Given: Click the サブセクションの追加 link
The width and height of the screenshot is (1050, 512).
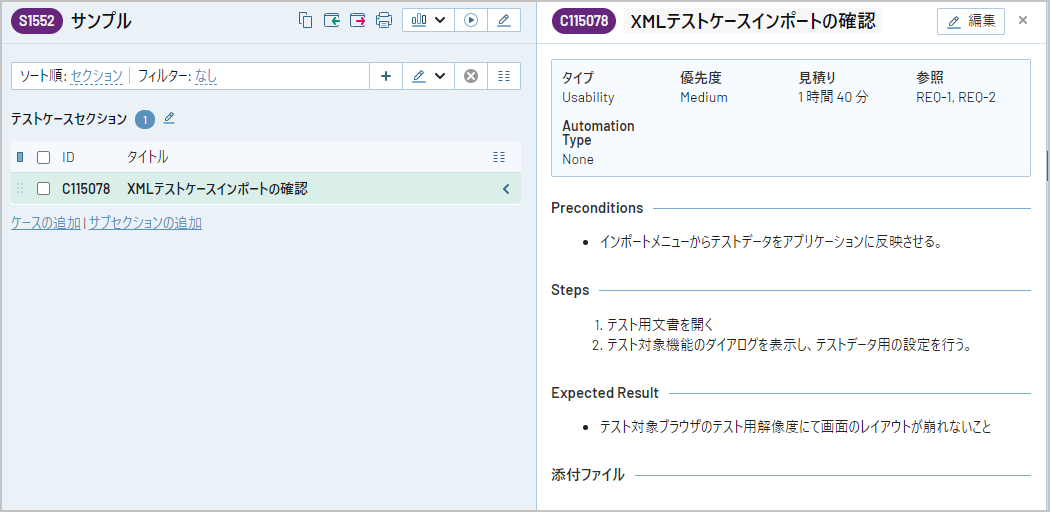Looking at the screenshot, I should click(x=145, y=223).
